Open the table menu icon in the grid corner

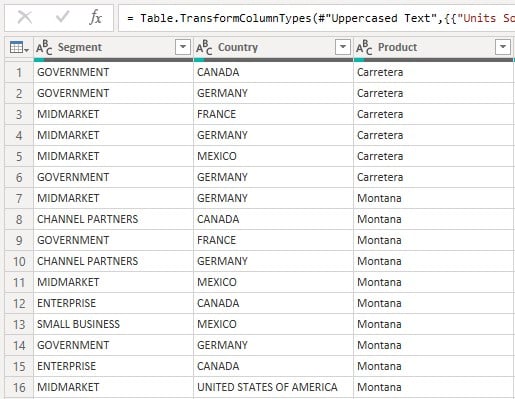tap(19, 48)
